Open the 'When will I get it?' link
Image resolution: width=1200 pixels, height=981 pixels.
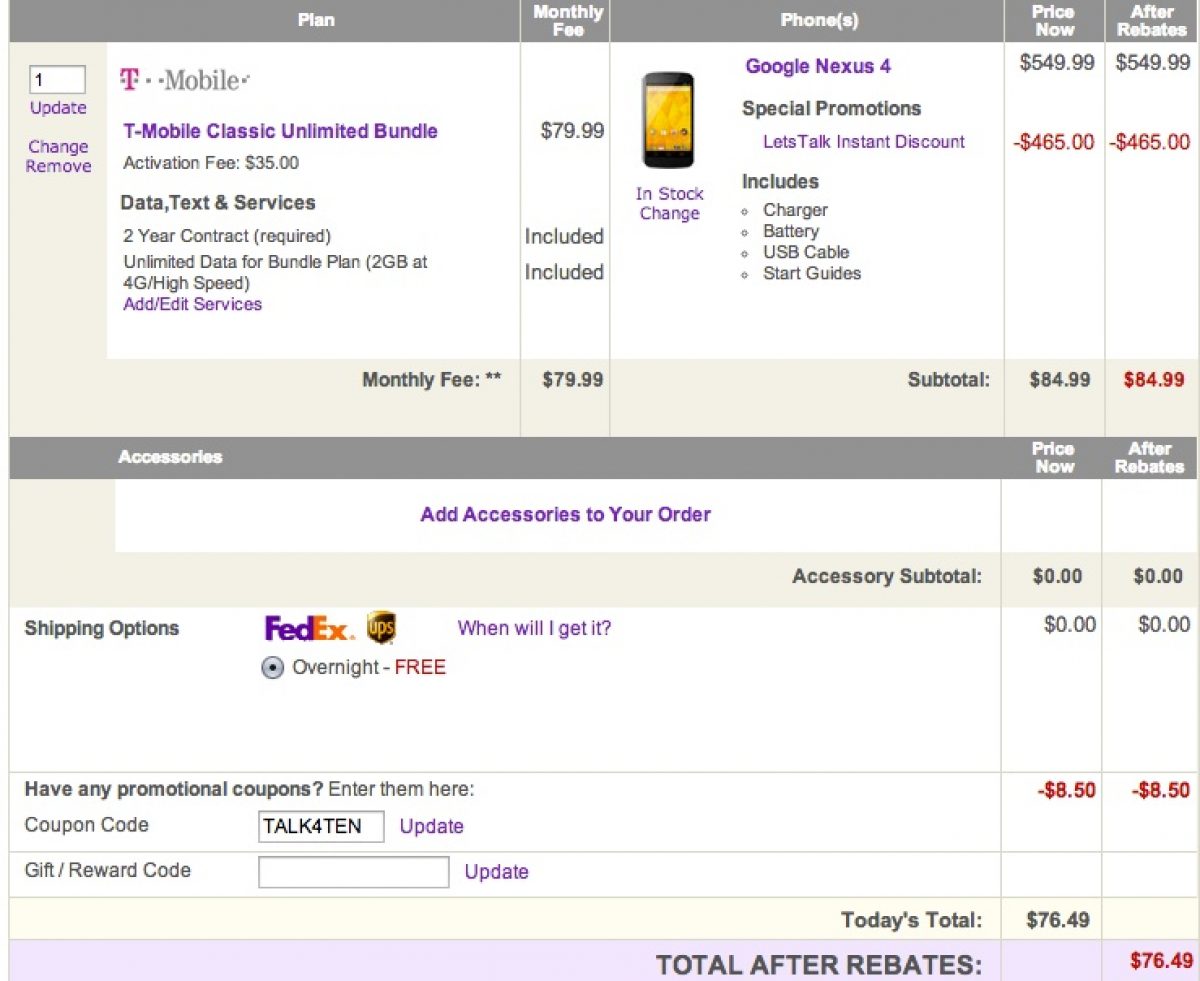(x=534, y=629)
